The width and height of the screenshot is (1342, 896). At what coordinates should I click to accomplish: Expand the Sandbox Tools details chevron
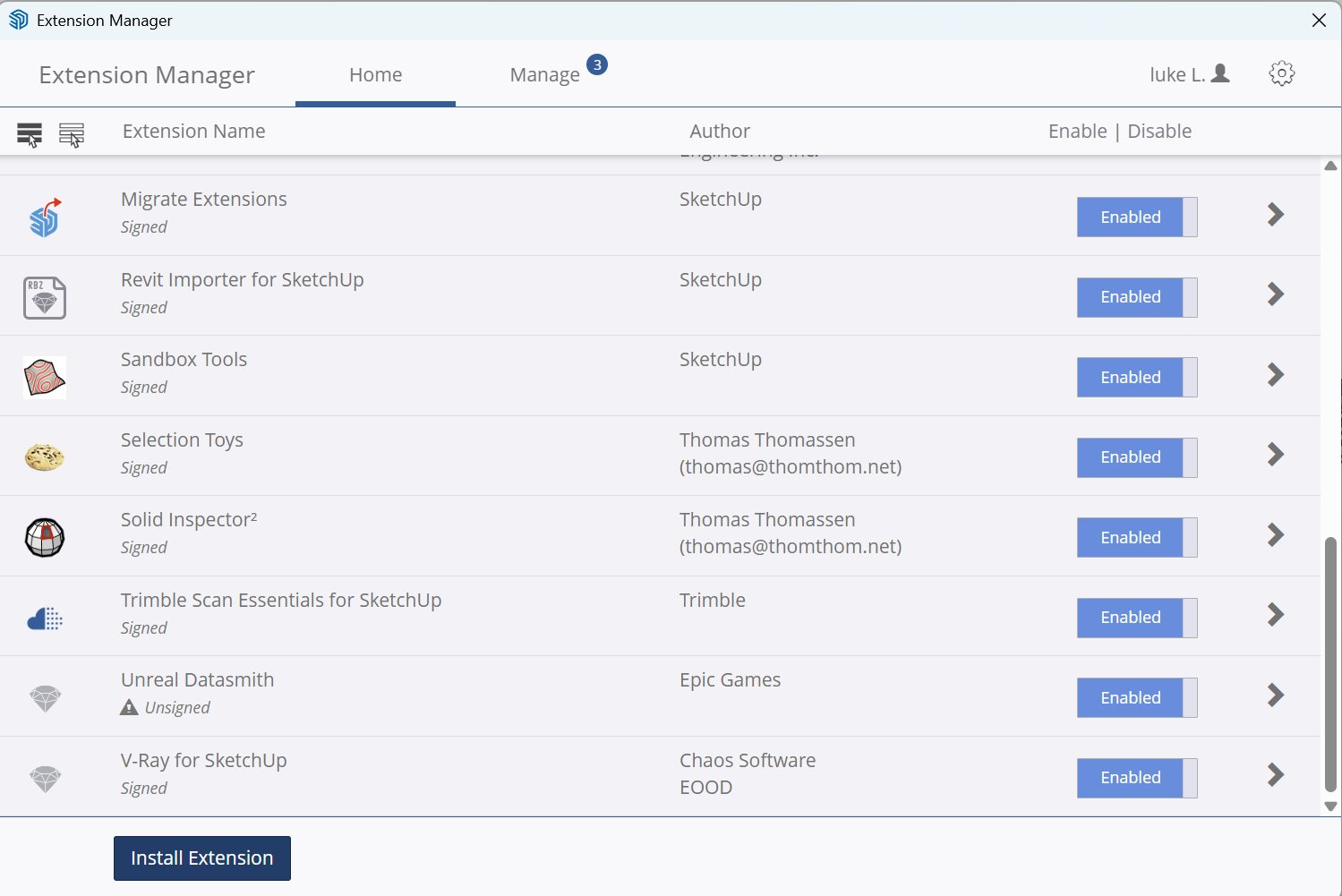(x=1274, y=374)
